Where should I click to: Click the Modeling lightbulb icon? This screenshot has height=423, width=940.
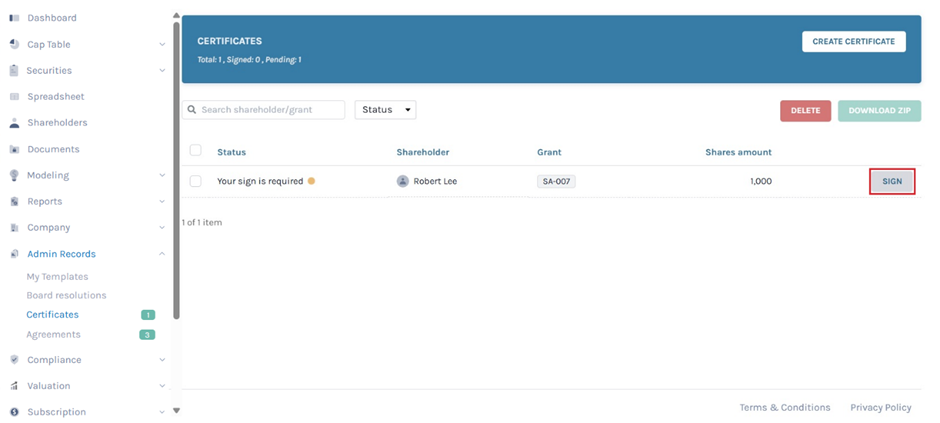click(14, 175)
